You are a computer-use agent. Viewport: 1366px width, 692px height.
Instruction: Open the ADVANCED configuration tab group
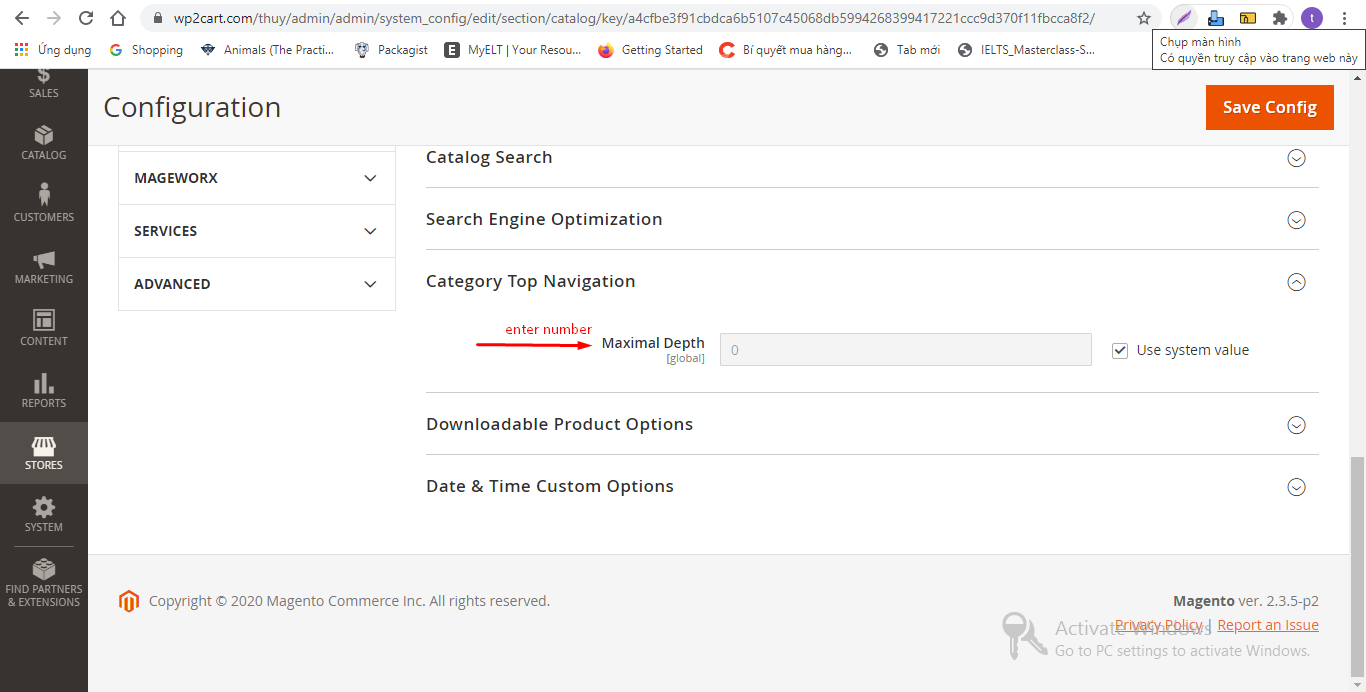click(256, 284)
